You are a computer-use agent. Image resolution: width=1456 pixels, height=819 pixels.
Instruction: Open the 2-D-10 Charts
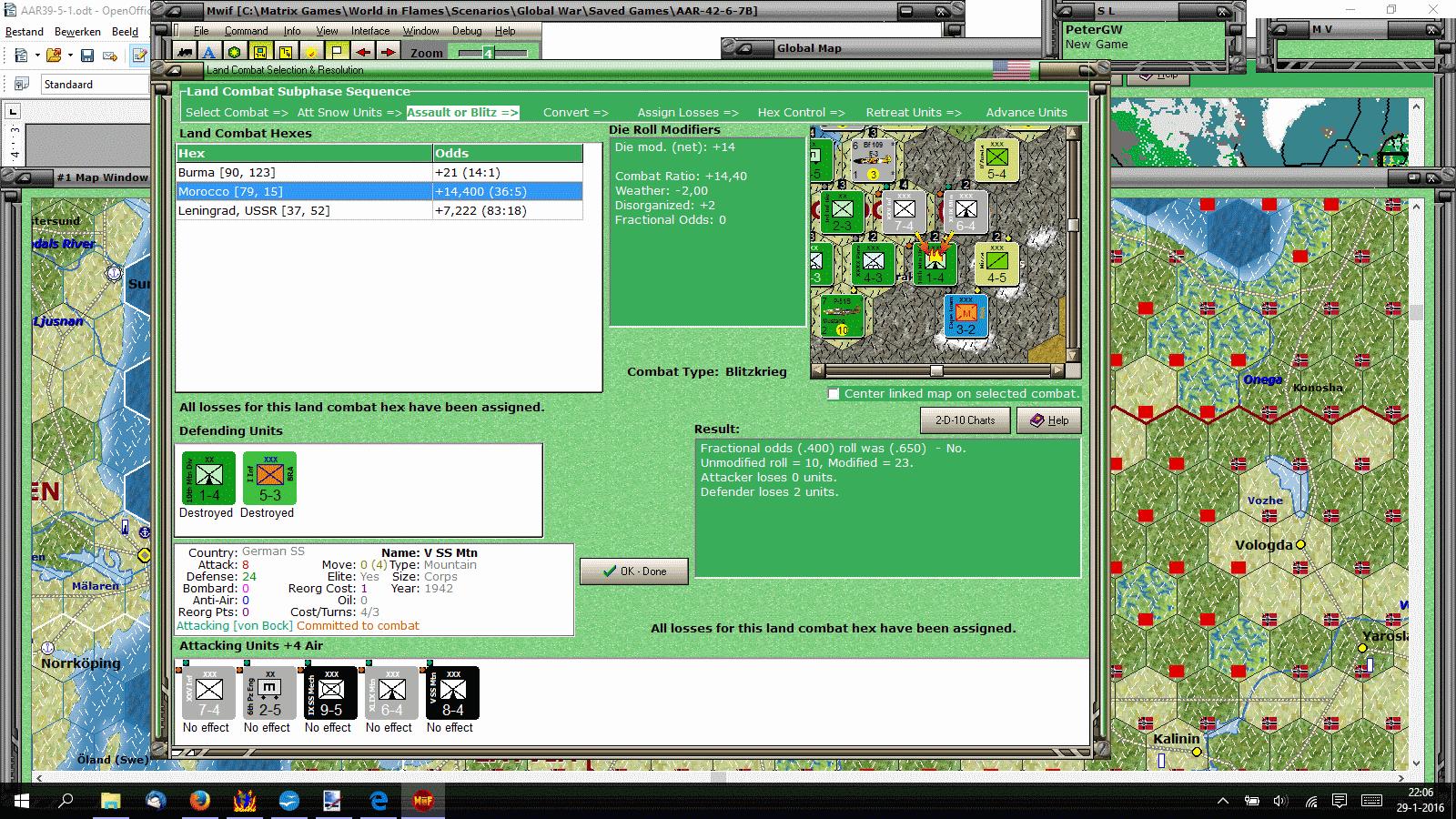point(966,420)
